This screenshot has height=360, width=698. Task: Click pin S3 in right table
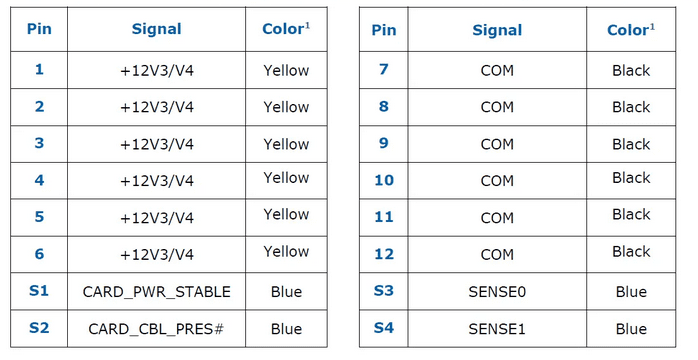click(x=384, y=291)
